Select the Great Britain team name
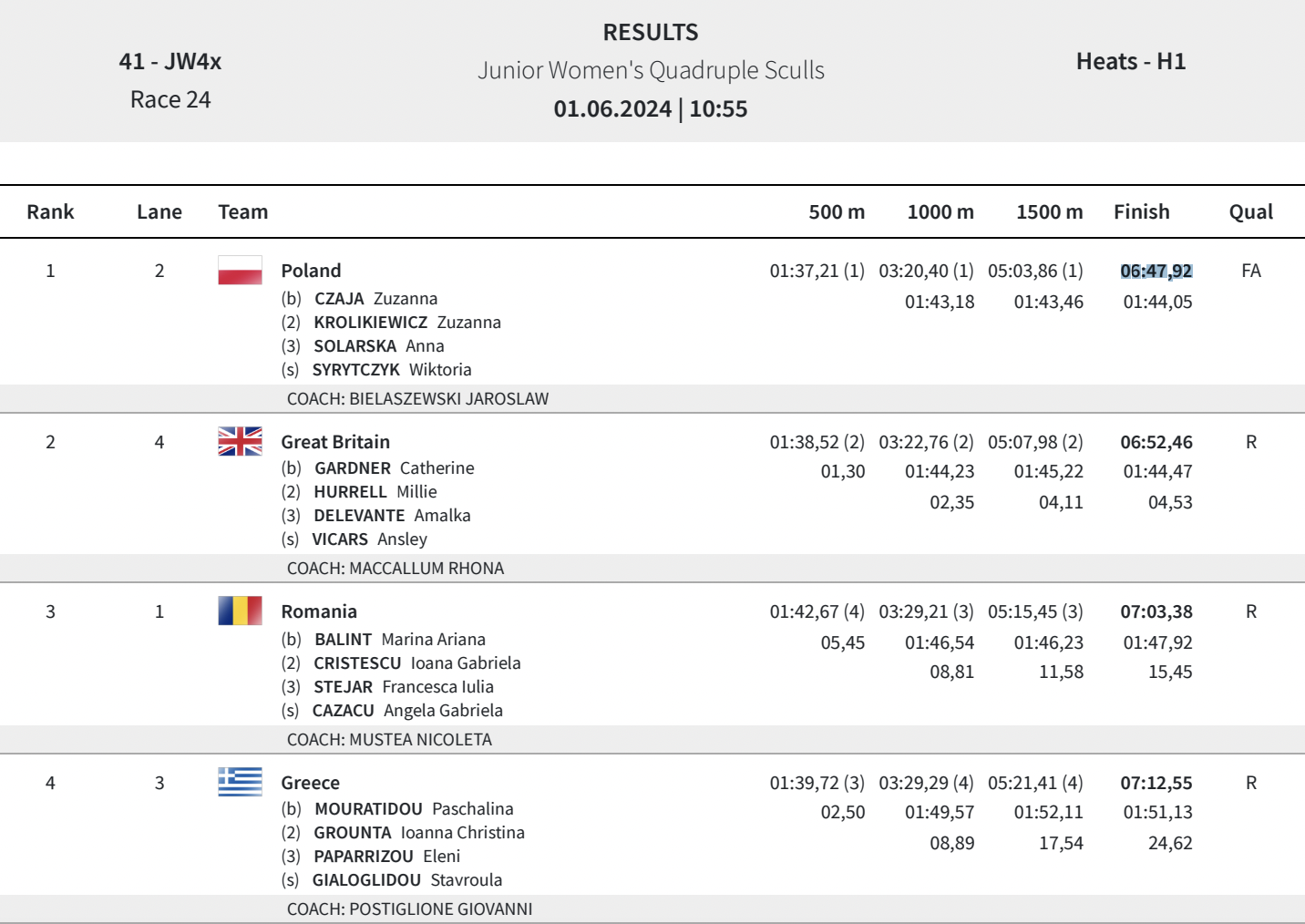 click(x=335, y=442)
